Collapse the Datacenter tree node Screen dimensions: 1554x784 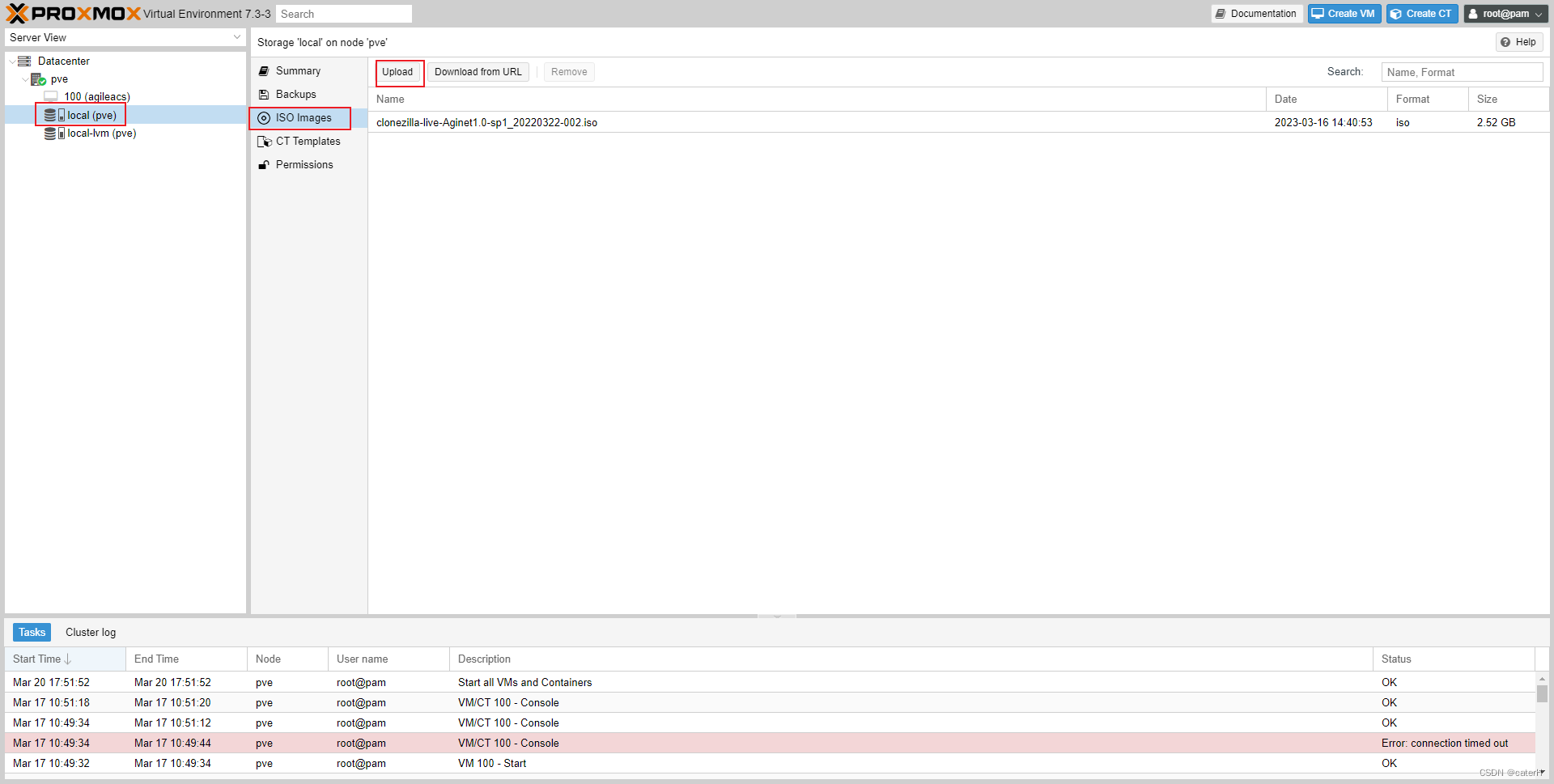point(11,61)
